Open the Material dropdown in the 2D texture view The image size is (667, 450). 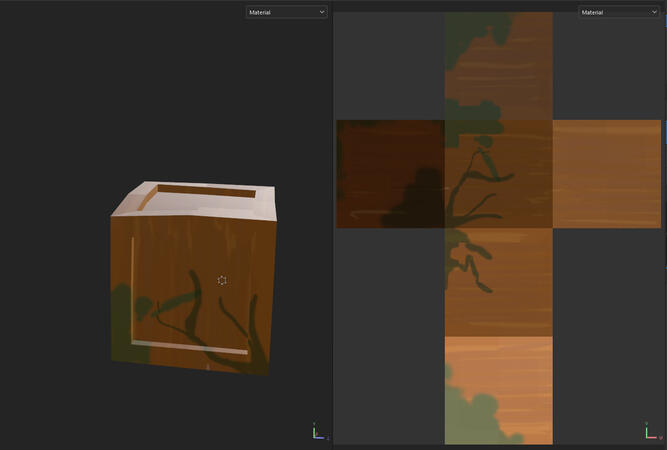point(619,12)
